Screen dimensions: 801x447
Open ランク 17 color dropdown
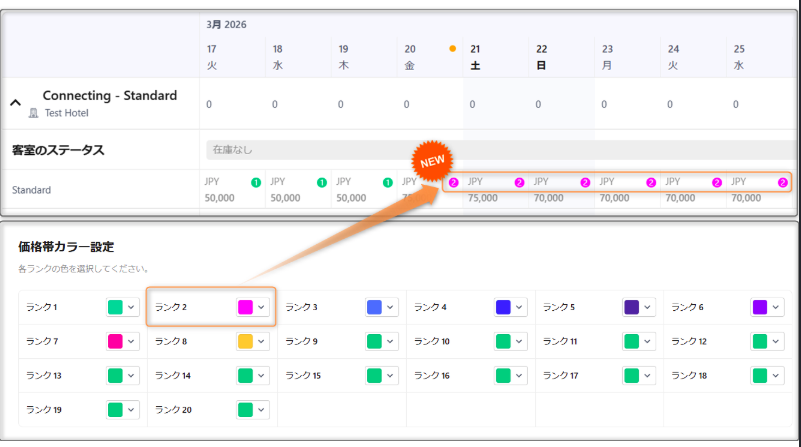click(639, 375)
